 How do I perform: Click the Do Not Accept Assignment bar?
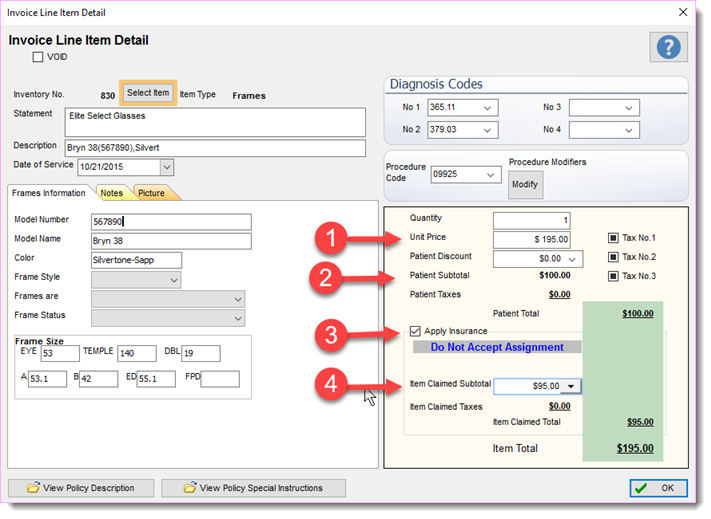(497, 347)
